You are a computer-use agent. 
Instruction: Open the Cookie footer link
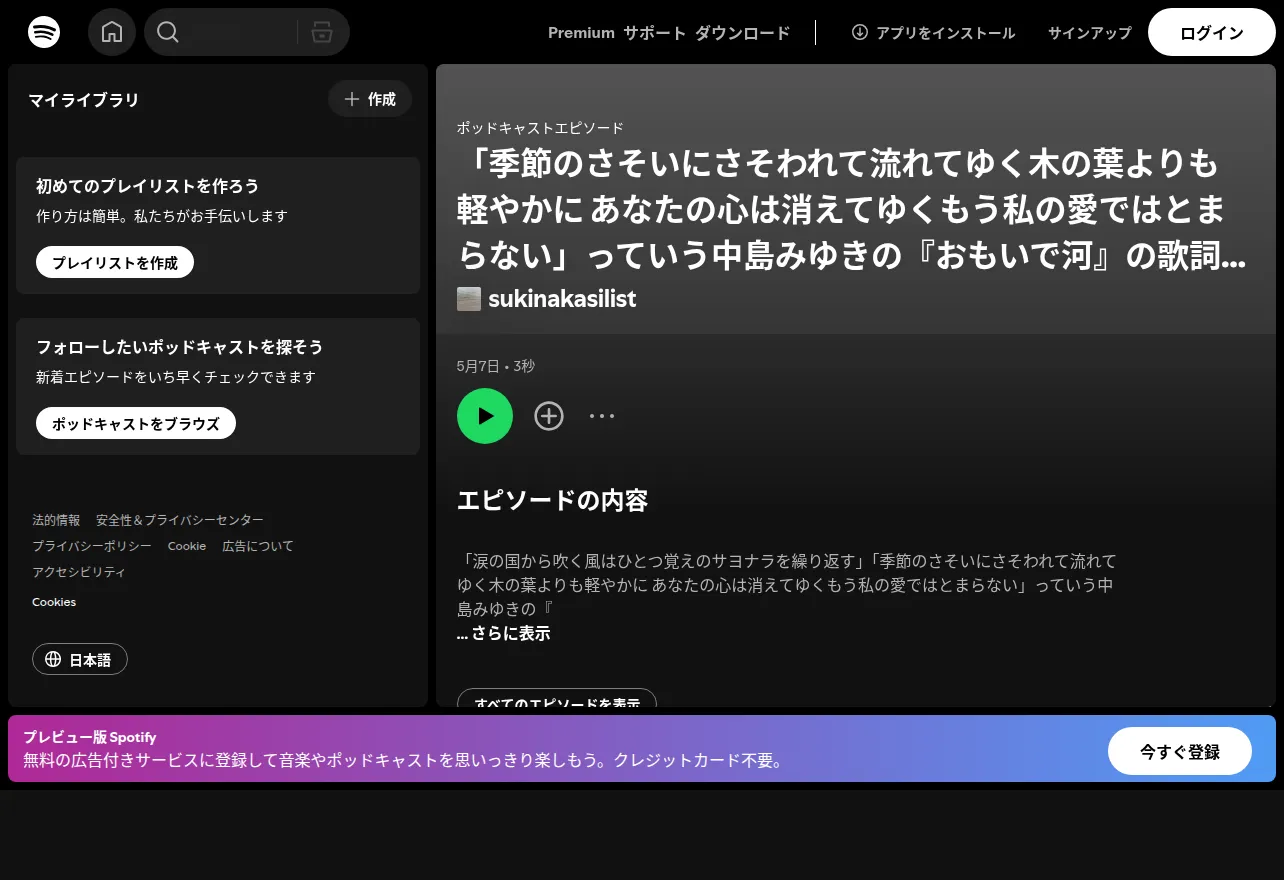pos(187,546)
